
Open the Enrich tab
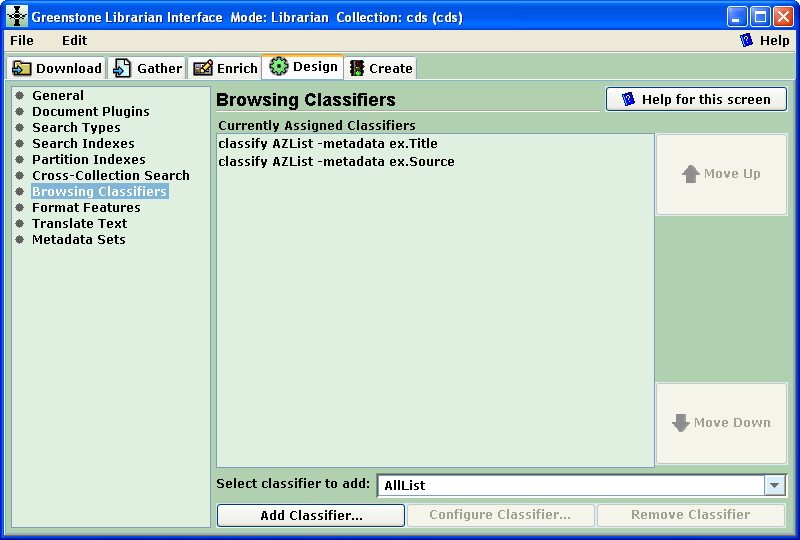(x=225, y=68)
